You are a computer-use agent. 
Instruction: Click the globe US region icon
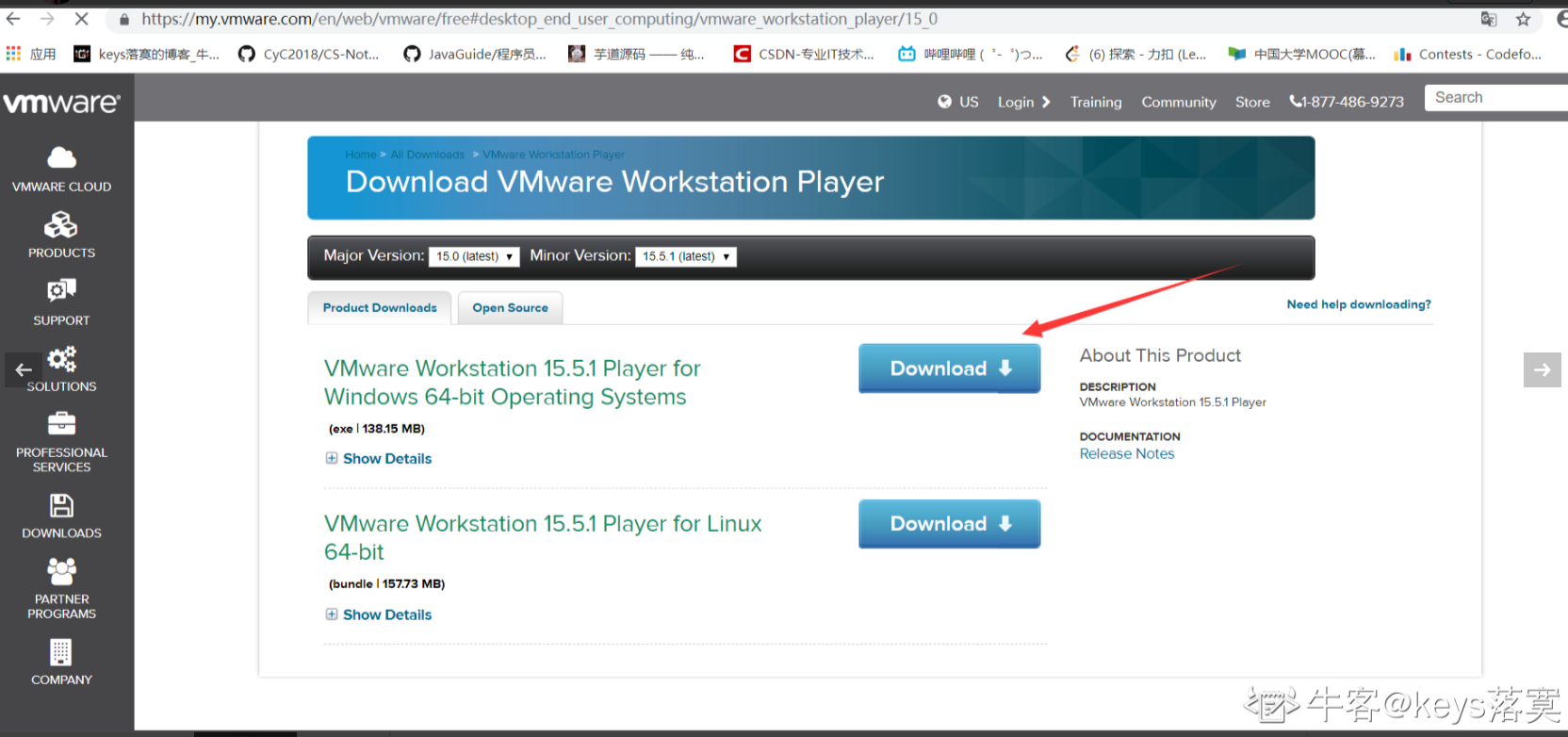tap(944, 102)
